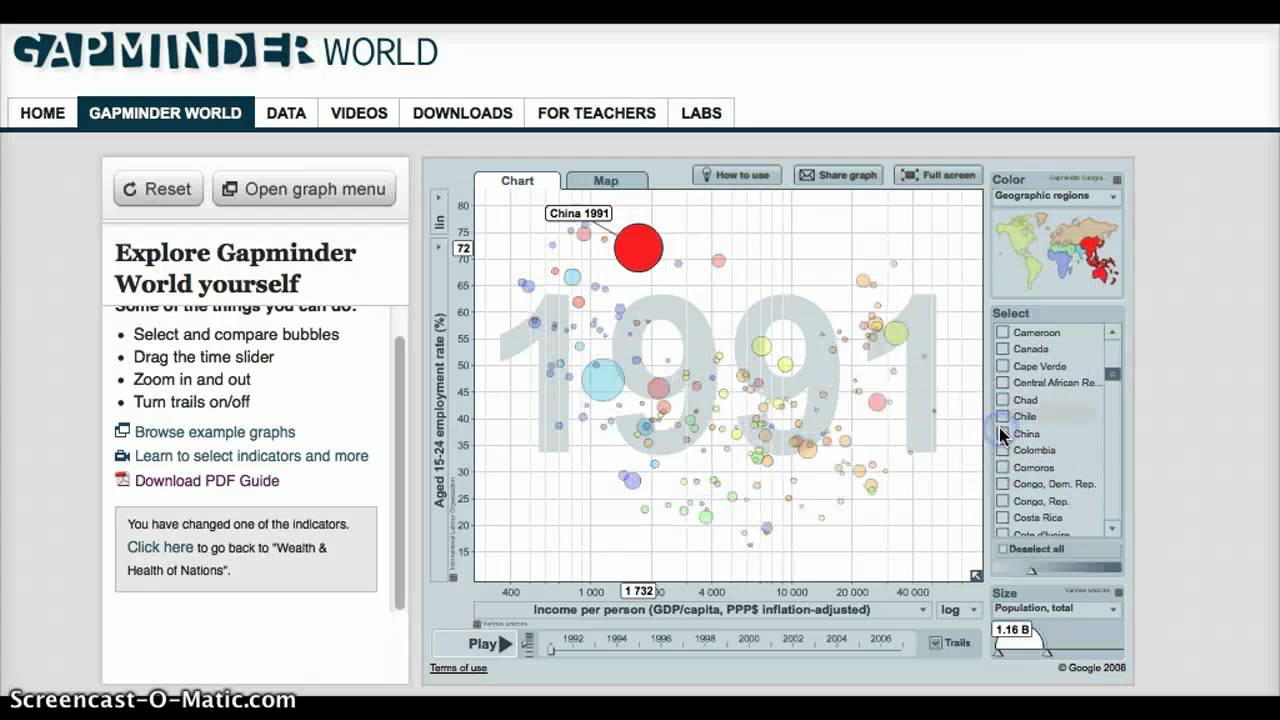The width and height of the screenshot is (1280, 720).
Task: Open the LABS page
Action: click(701, 113)
